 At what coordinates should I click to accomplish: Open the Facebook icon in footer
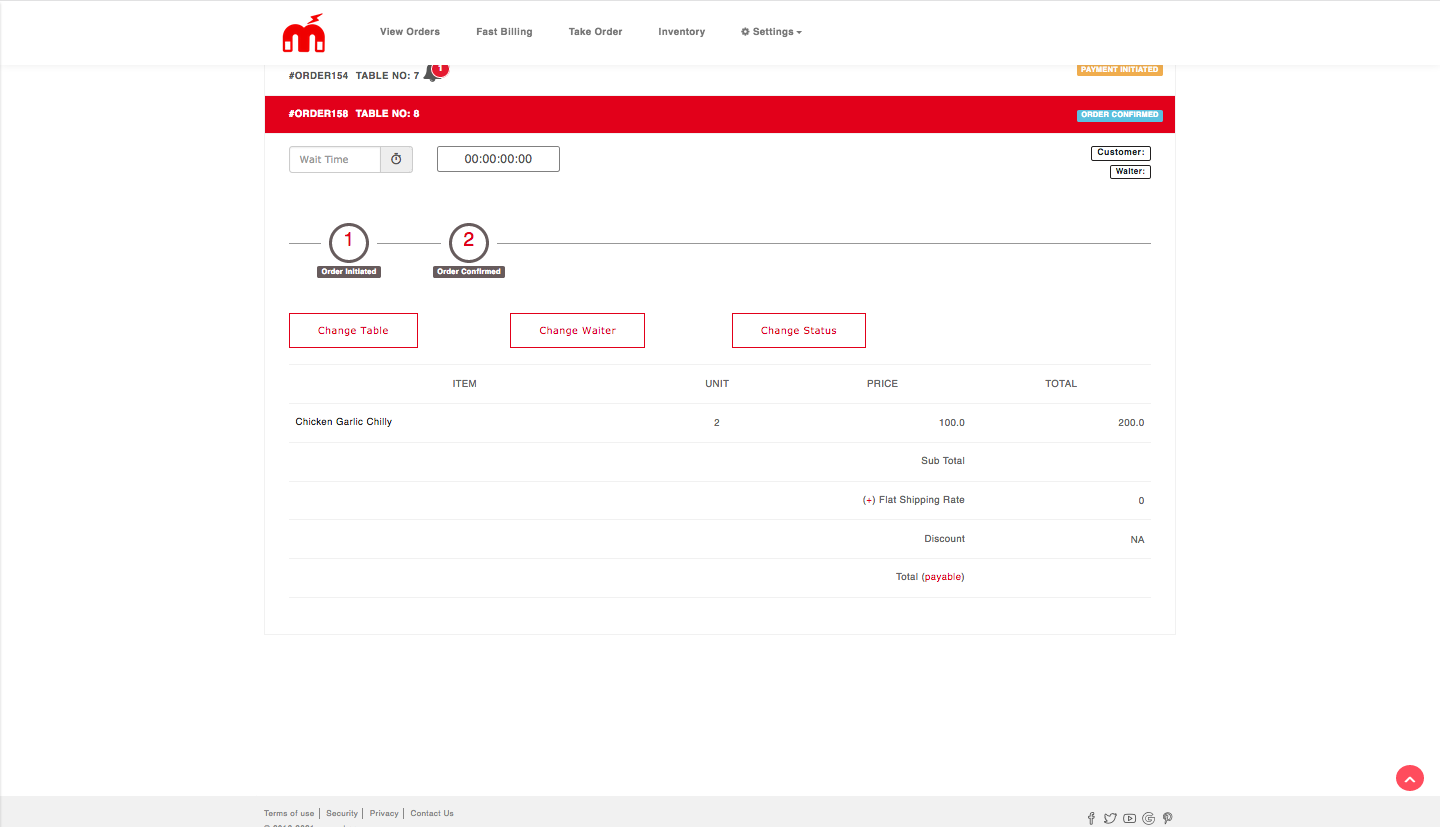[x=1091, y=818]
